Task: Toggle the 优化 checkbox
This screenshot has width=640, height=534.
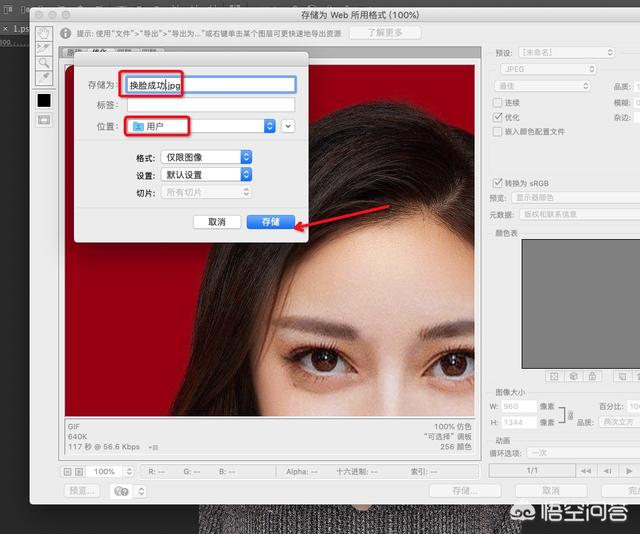Action: click(x=498, y=118)
